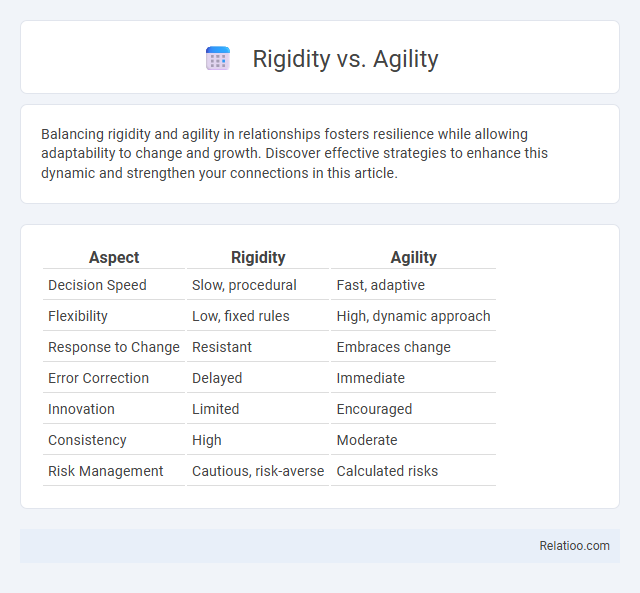
Task: Click the Rigidity vs. Agility title
Action: point(345,59)
